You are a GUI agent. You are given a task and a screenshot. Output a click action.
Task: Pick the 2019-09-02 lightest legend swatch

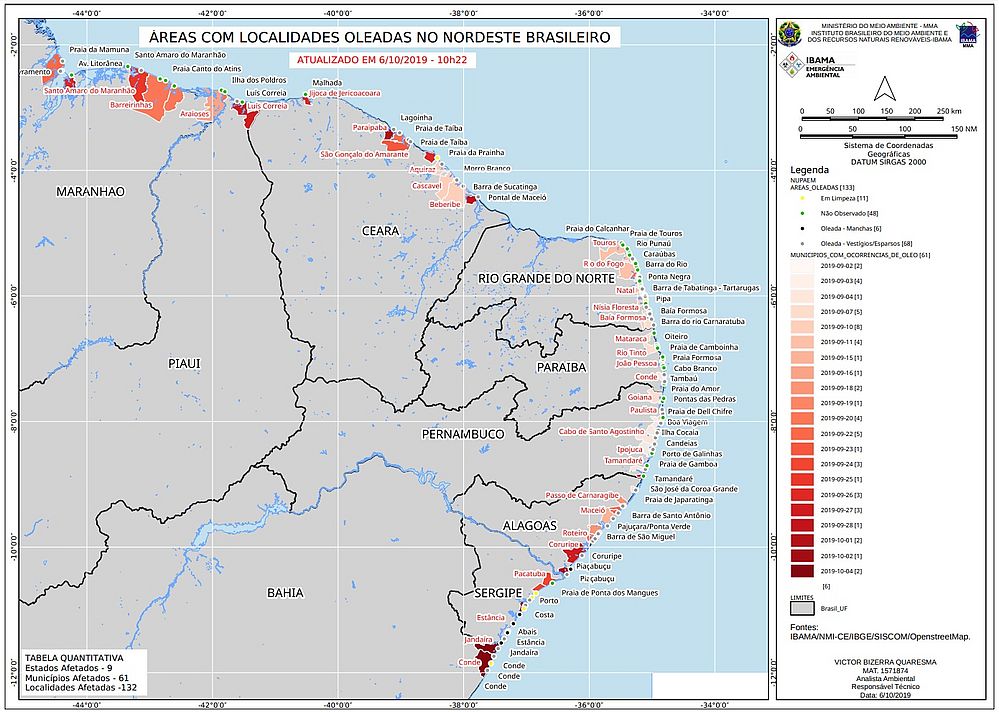click(804, 268)
